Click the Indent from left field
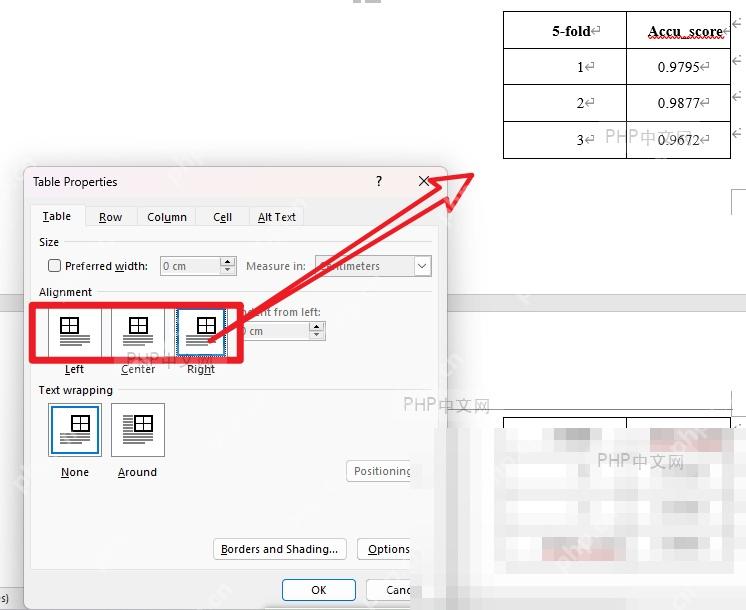Screen dimensions: 746x610 [x=276, y=331]
